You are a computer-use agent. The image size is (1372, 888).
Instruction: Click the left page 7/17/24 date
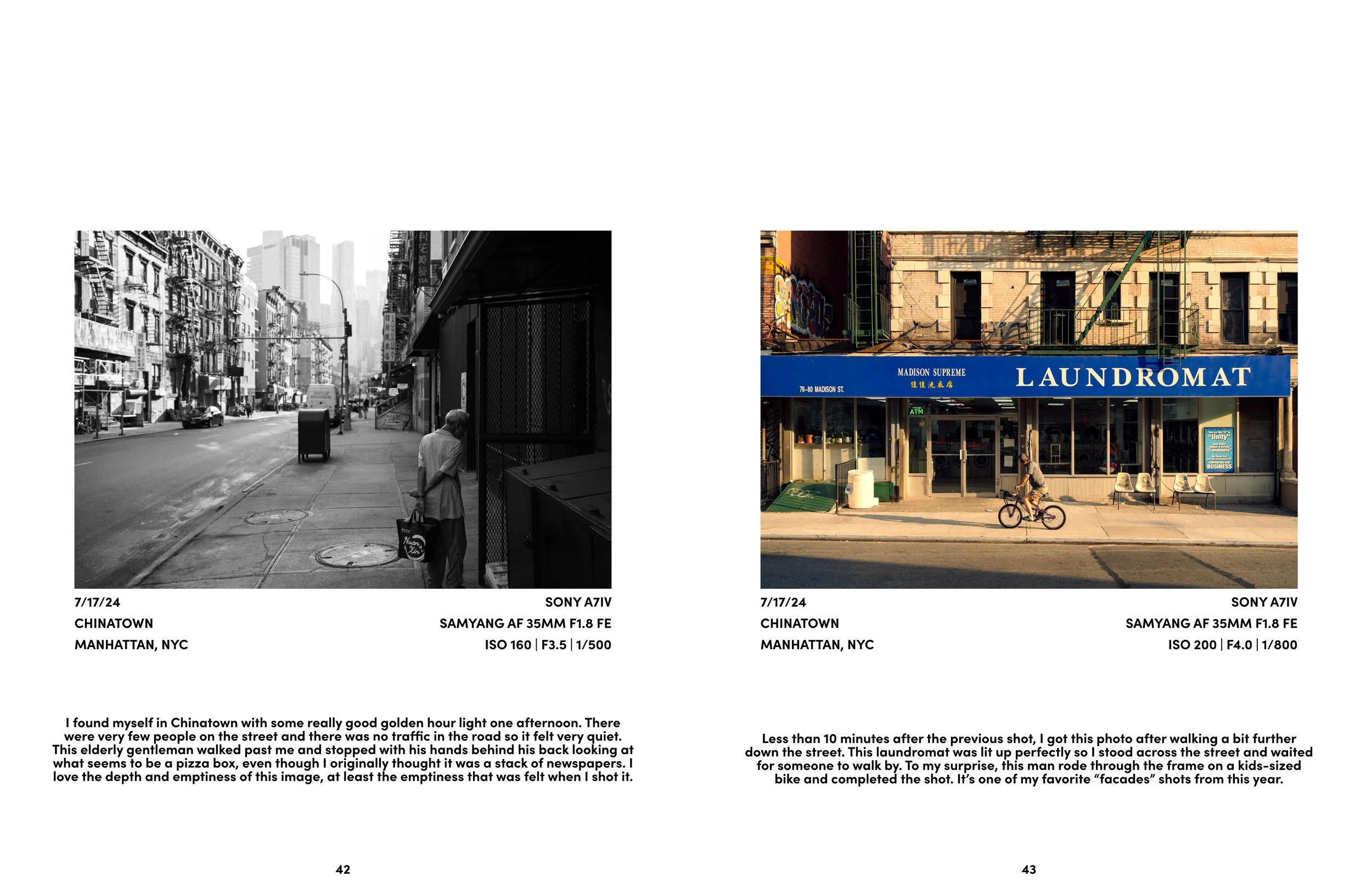[x=97, y=602]
